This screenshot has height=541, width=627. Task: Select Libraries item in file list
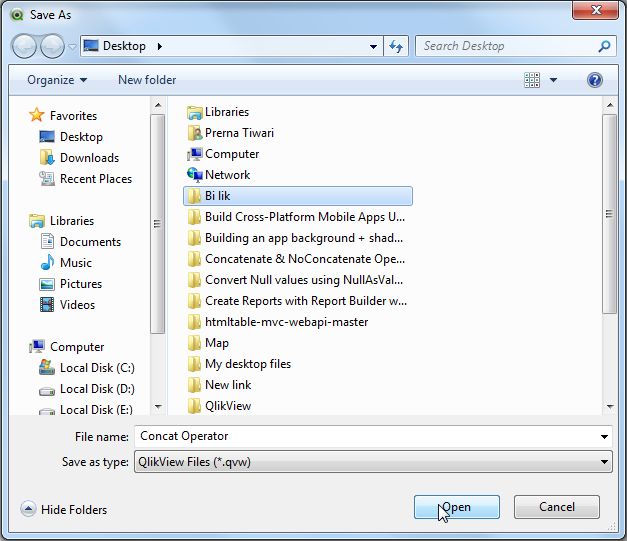pyautogui.click(x=218, y=112)
